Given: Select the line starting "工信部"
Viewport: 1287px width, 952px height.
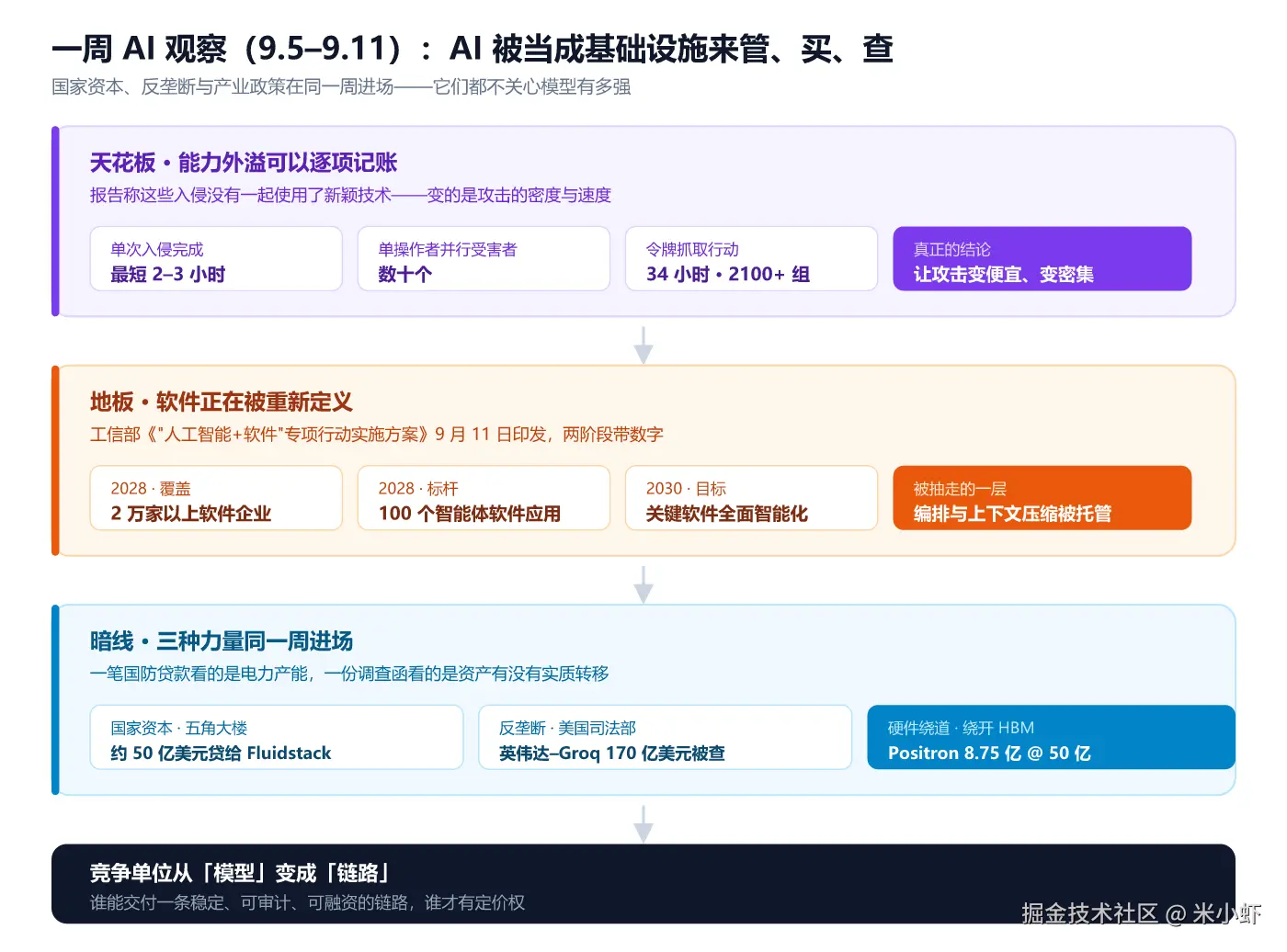Looking at the screenshot, I should click(x=377, y=434).
